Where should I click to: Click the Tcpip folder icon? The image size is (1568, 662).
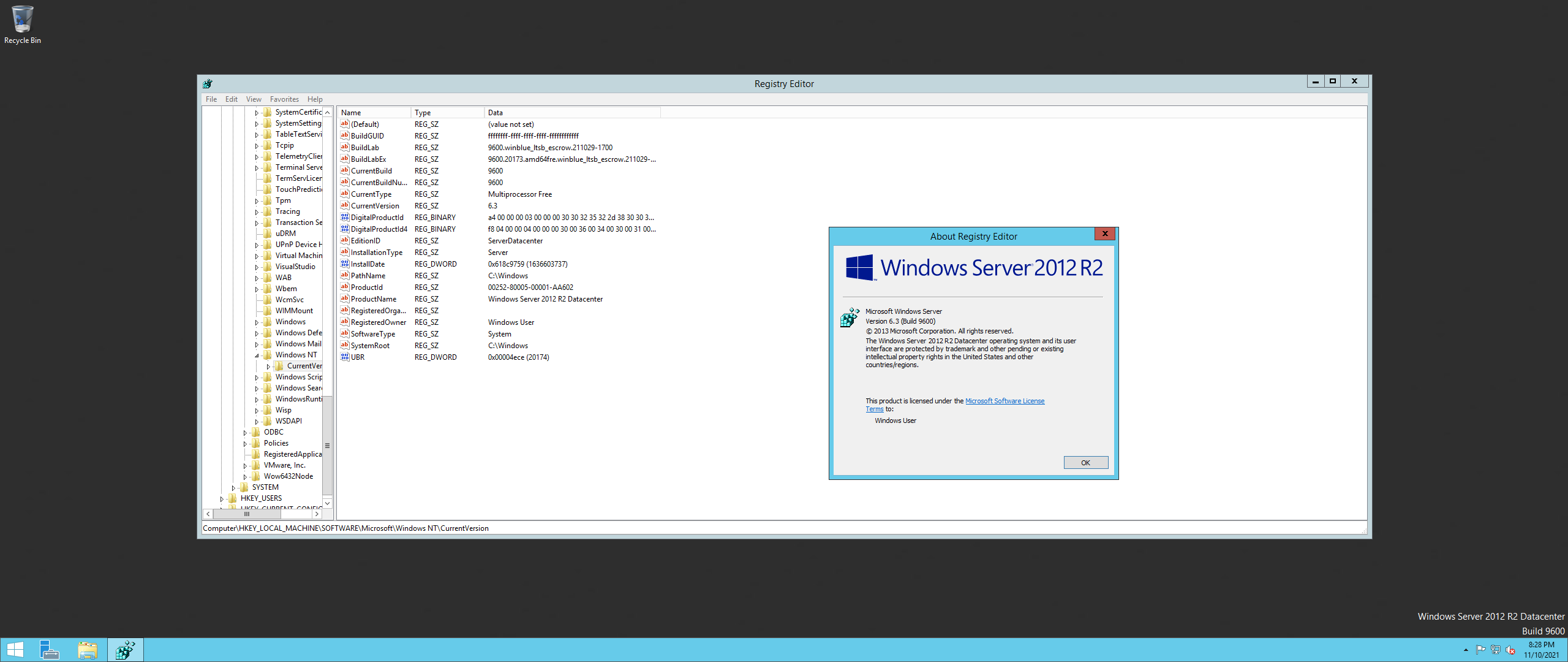pyautogui.click(x=268, y=145)
